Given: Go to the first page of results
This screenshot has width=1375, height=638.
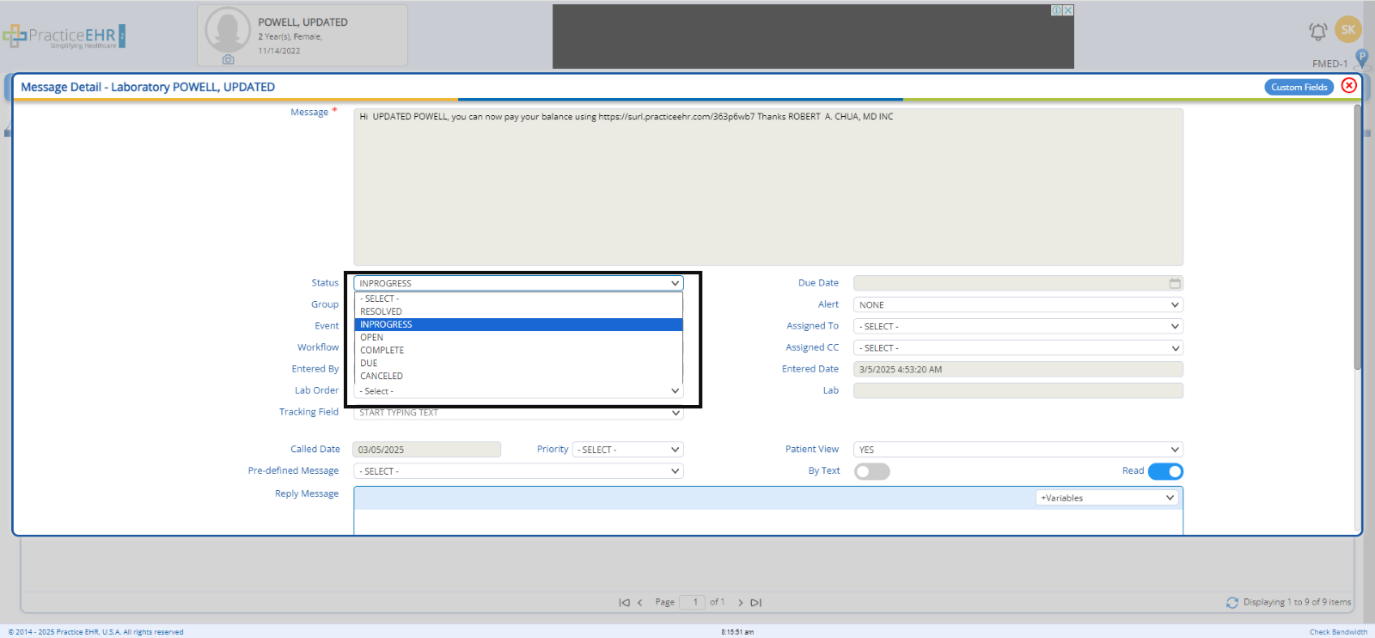Looking at the screenshot, I should [x=624, y=602].
